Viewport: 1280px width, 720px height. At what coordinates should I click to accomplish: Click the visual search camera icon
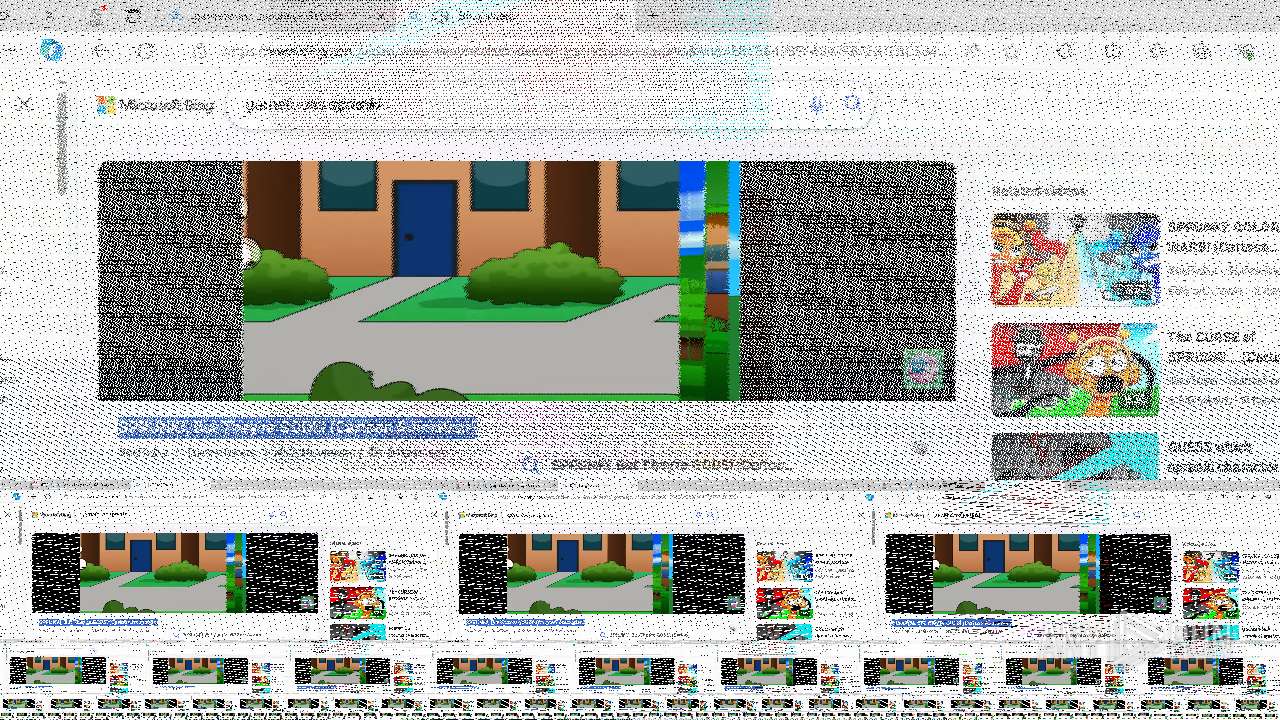tap(851, 105)
